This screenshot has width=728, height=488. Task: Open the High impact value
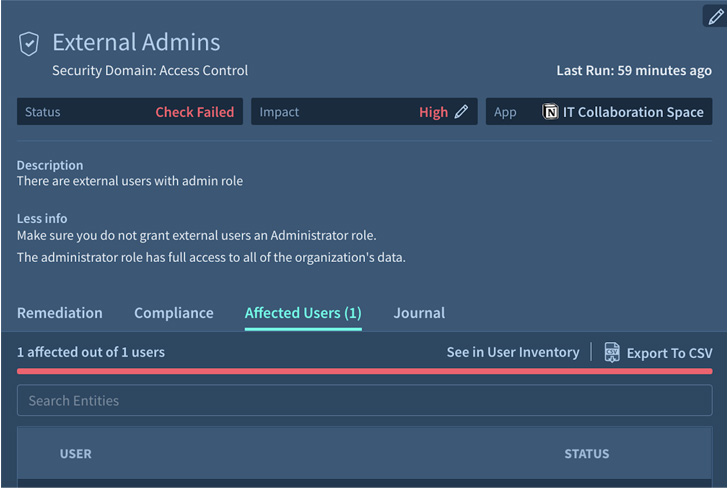[x=433, y=112]
